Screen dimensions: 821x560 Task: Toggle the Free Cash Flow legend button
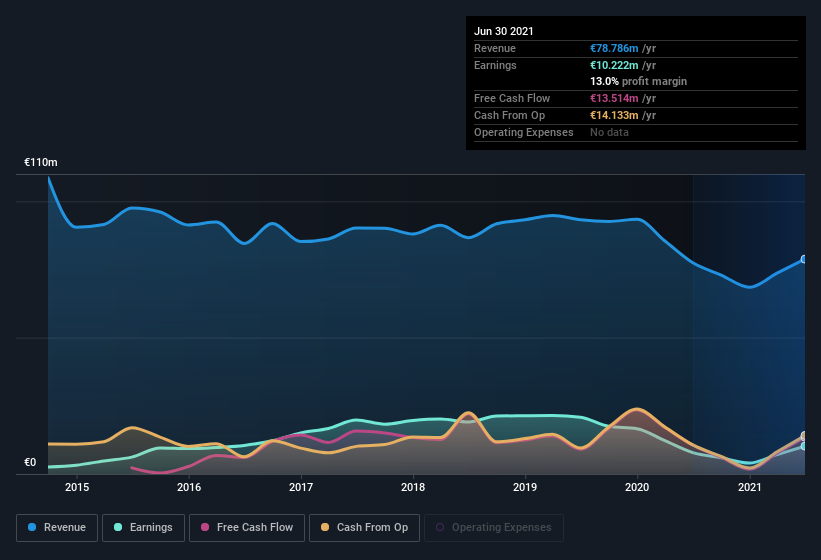[x=247, y=528]
